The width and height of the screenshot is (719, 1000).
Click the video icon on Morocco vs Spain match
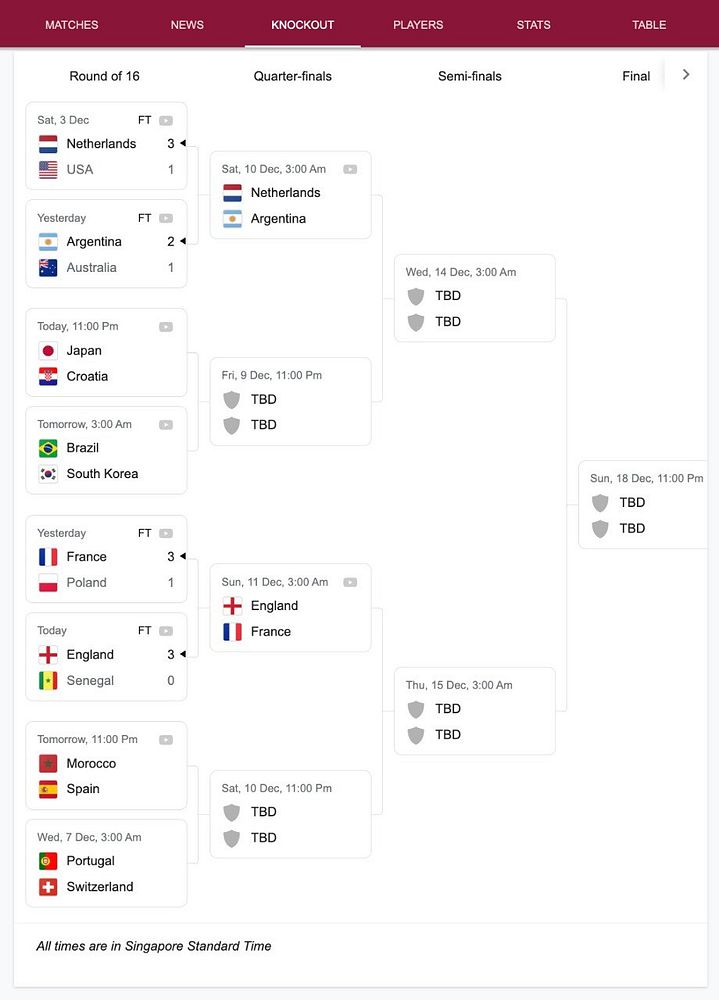point(166,740)
